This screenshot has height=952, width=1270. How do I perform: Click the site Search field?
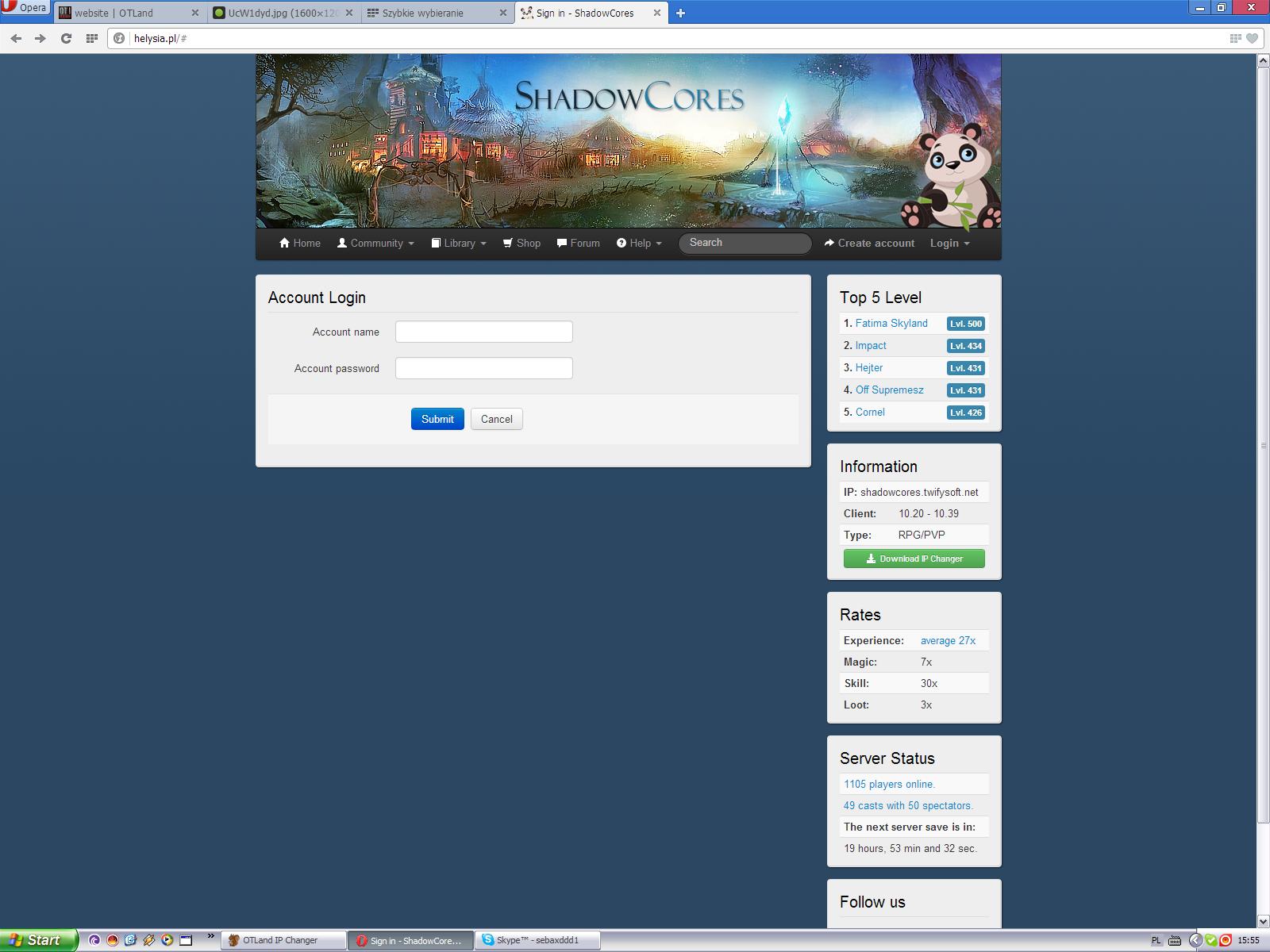(x=745, y=243)
